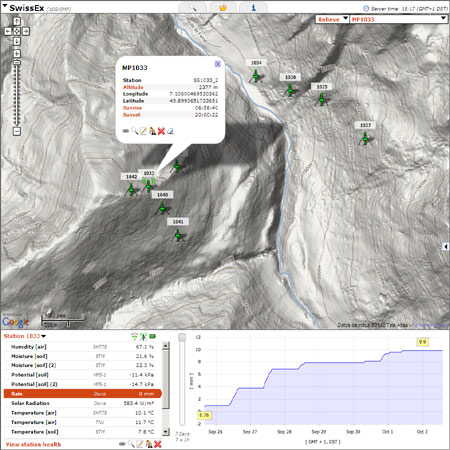Click the sensor list scroll-down arrow

point(165,432)
